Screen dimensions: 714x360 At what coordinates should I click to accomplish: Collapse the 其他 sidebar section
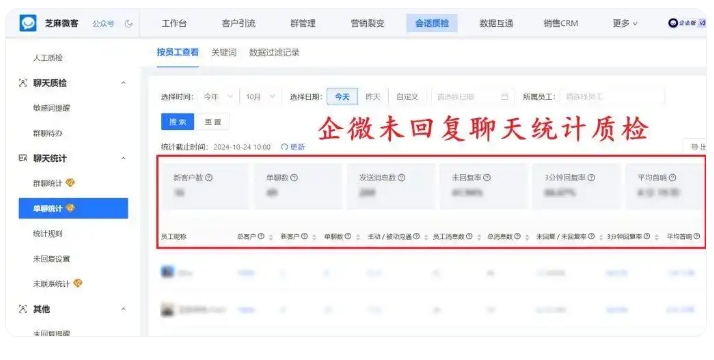(x=123, y=309)
